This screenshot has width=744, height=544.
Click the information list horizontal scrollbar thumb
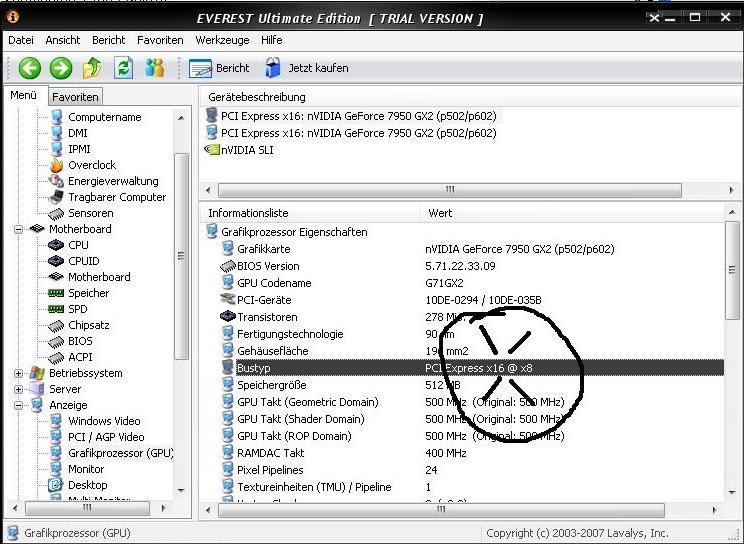[441, 510]
